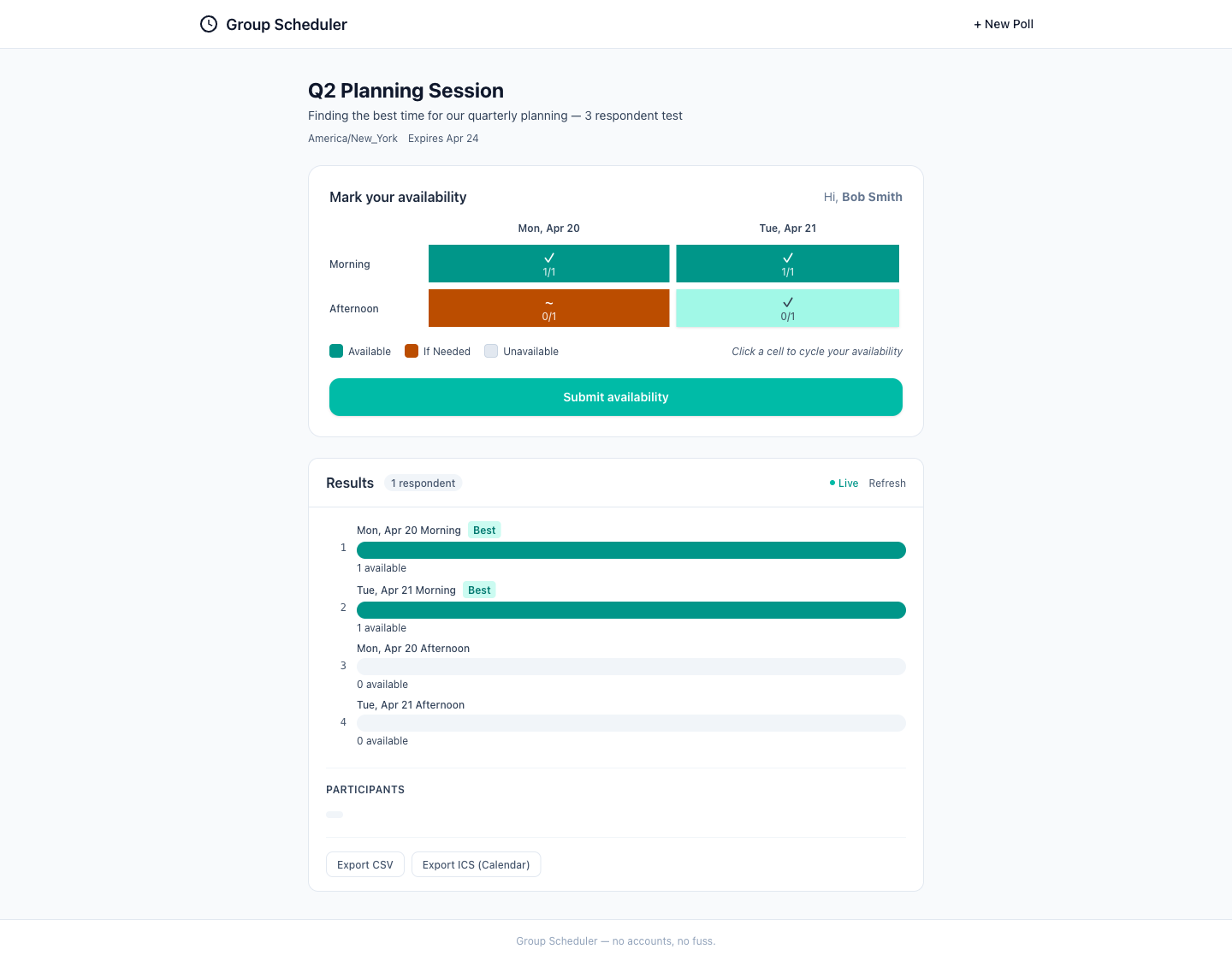Screen dimensions: 1232x961
Task: Open the Group Scheduler home title link
Action: pyautogui.click(x=286, y=24)
